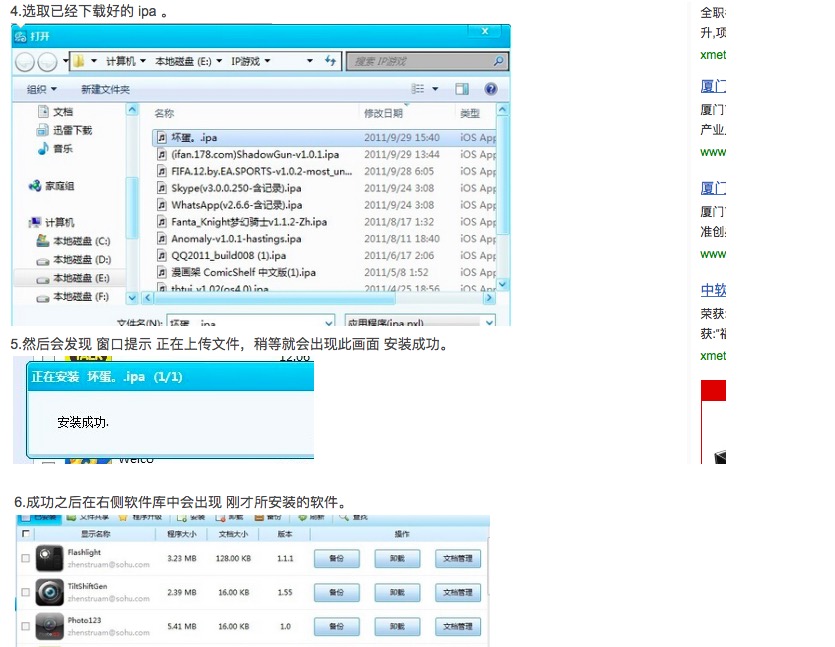
Task: Sort files by the 修改日期 column header
Action: [x=383, y=113]
